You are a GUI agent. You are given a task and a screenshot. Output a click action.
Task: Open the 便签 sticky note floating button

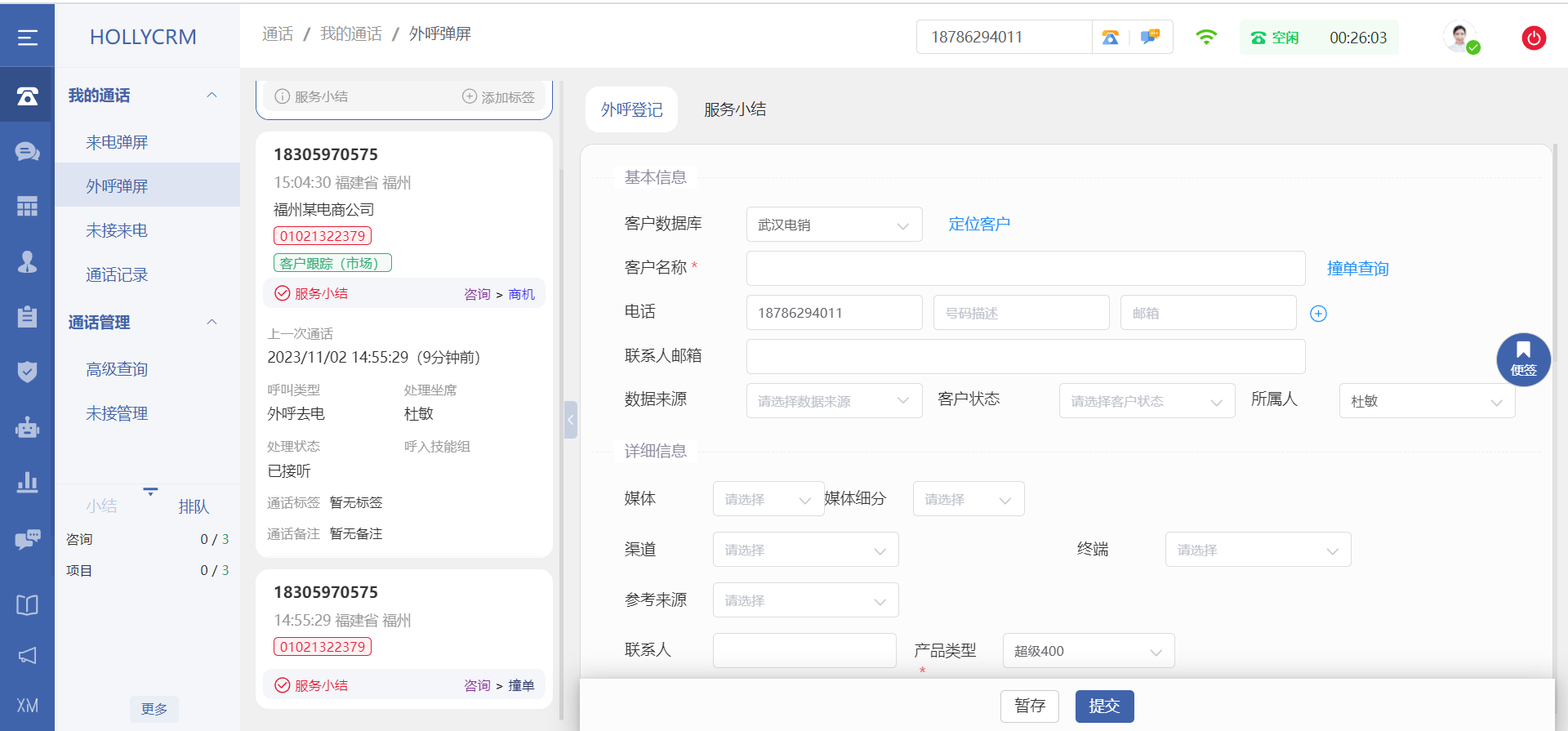click(x=1523, y=359)
